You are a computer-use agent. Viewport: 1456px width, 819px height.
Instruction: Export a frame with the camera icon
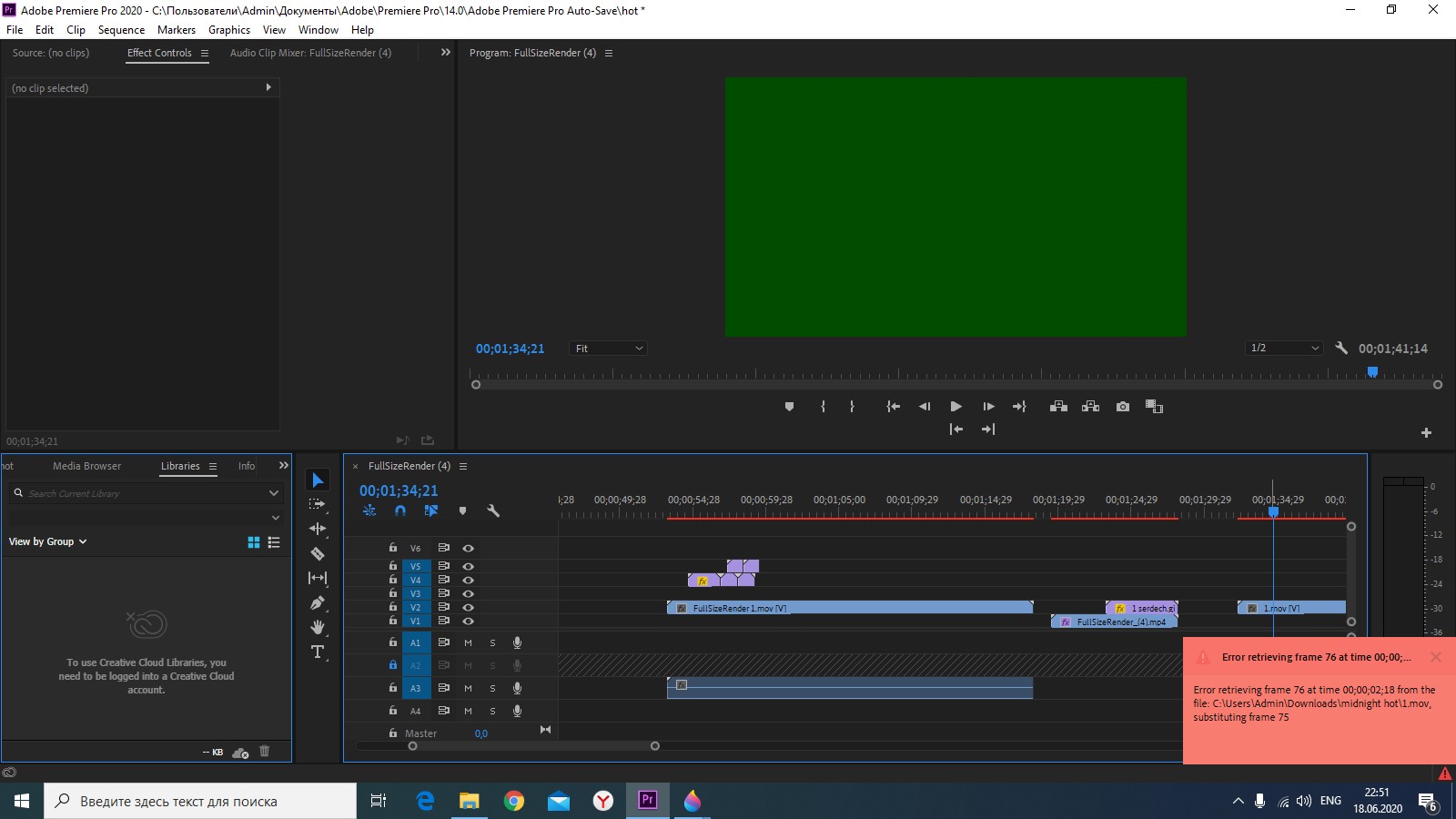1122,407
